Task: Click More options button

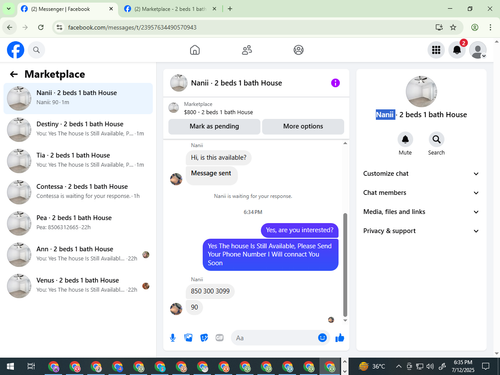Action: coord(303,126)
